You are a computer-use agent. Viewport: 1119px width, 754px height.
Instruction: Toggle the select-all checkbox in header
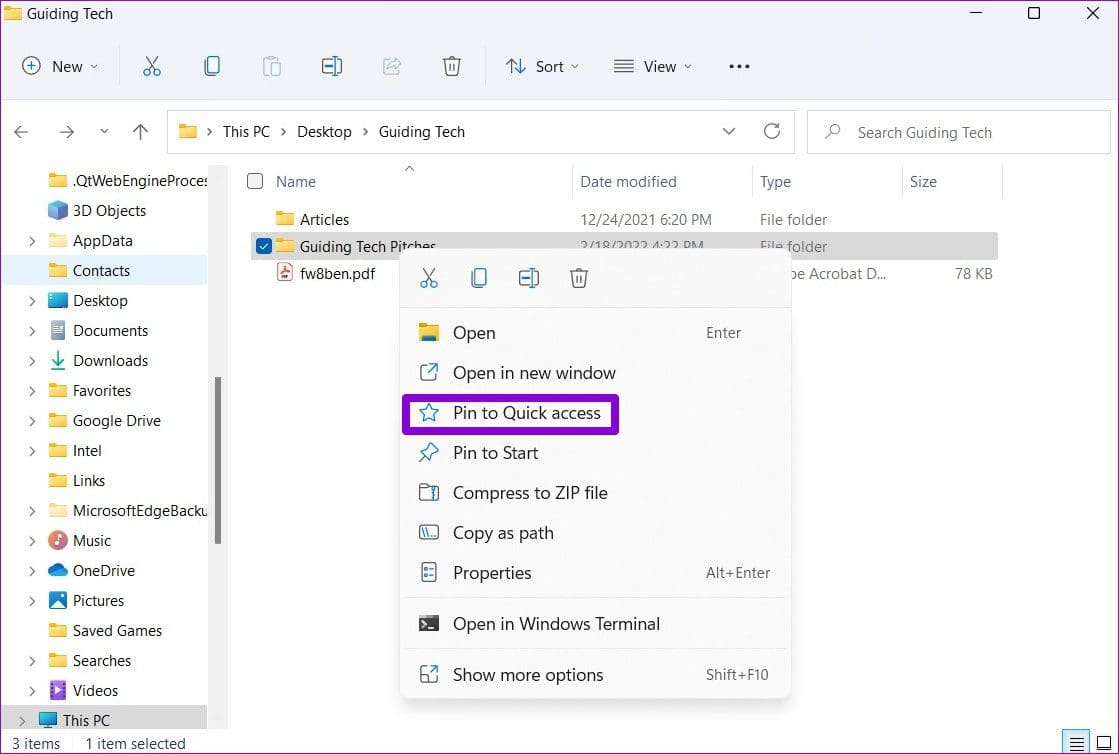(x=255, y=181)
